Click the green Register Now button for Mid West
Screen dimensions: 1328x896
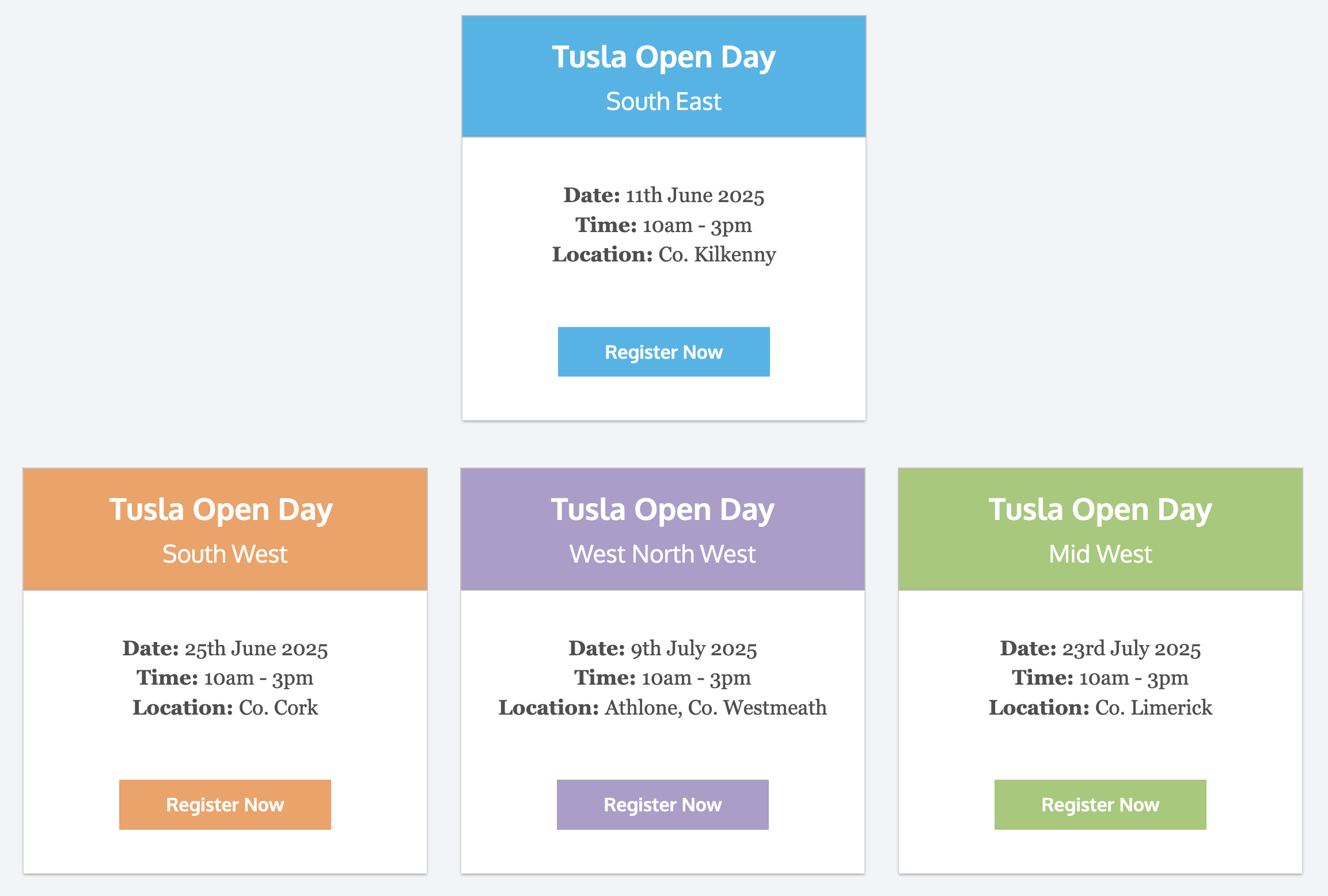tap(1100, 804)
